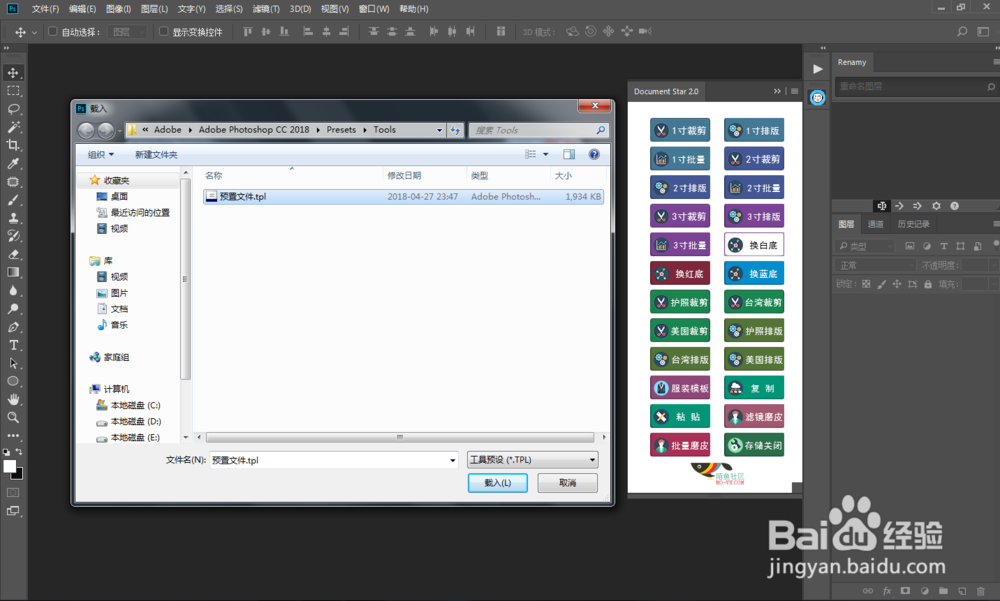Open the 窗口(W) menu

[374, 9]
